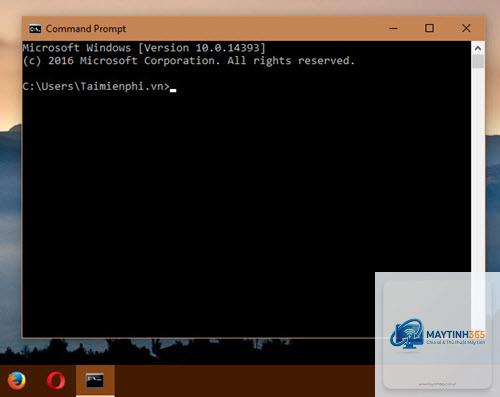Click the Command Prompt title text
Screen dimensions: 500x397
click(86, 29)
